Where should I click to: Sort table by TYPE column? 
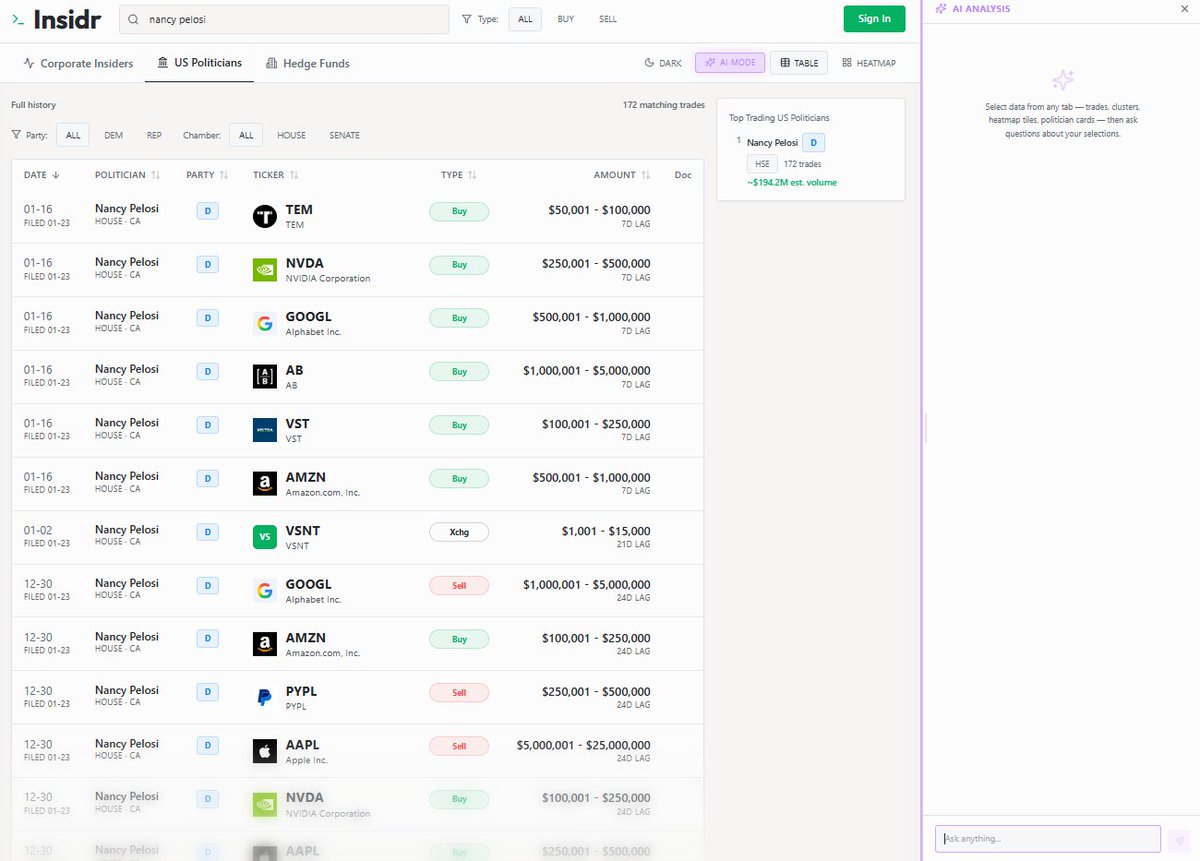pos(459,175)
